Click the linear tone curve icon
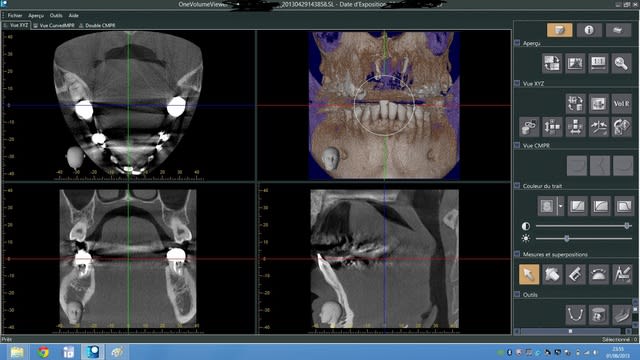Image resolution: width=640 pixels, height=360 pixels. [x=577, y=206]
